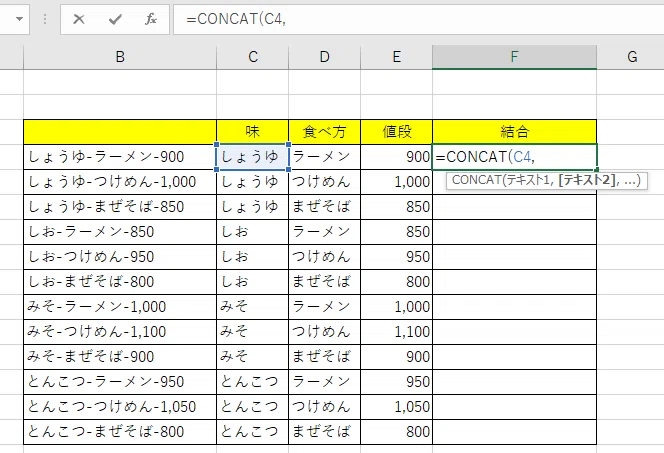Select column B header

120,57
